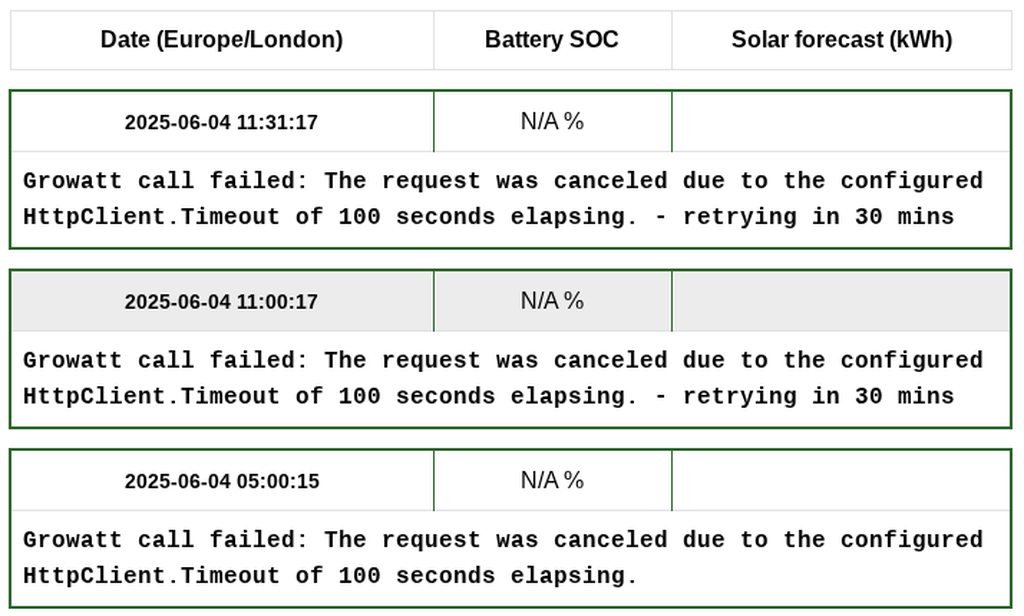Click the empty solar forecast cell for 05:00:15
This screenshot has height=616, width=1024.
841,481
